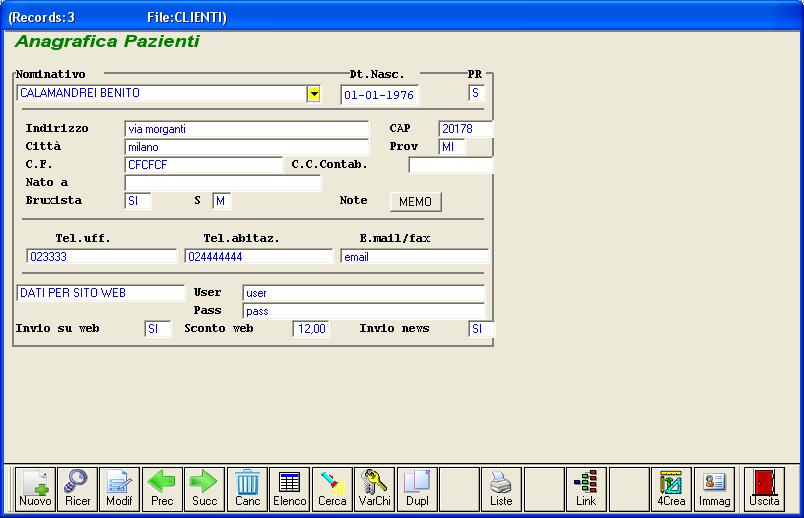
Task: Open the MEMO note button
Action: pos(415,202)
